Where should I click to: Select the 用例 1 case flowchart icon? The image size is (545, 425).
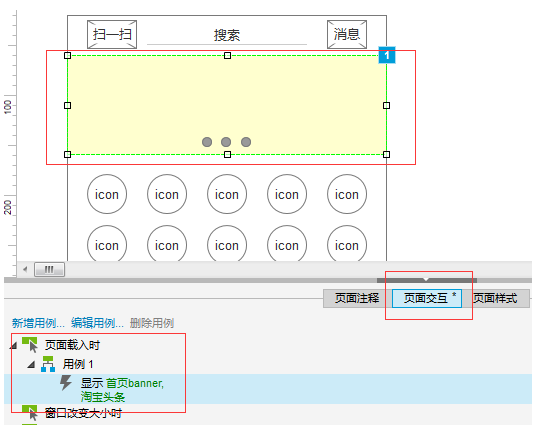(48, 364)
